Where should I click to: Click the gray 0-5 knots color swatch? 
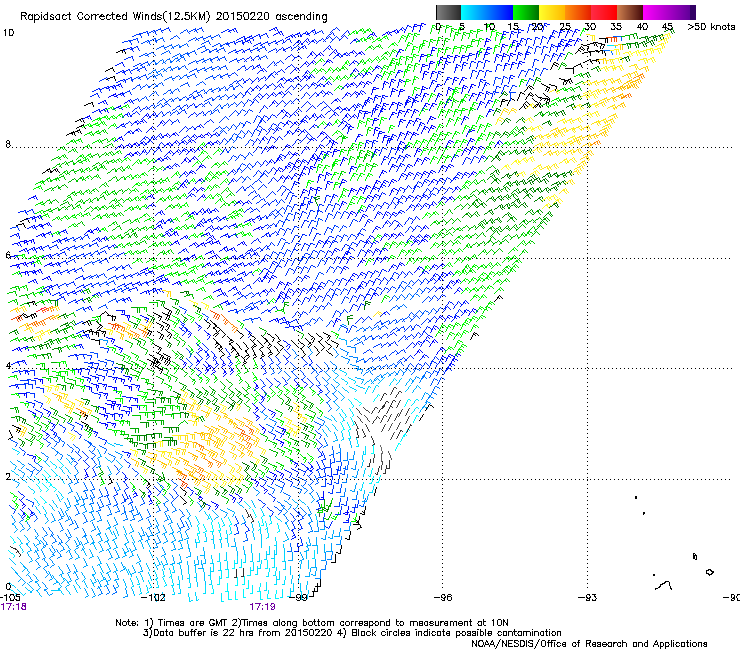point(448,12)
